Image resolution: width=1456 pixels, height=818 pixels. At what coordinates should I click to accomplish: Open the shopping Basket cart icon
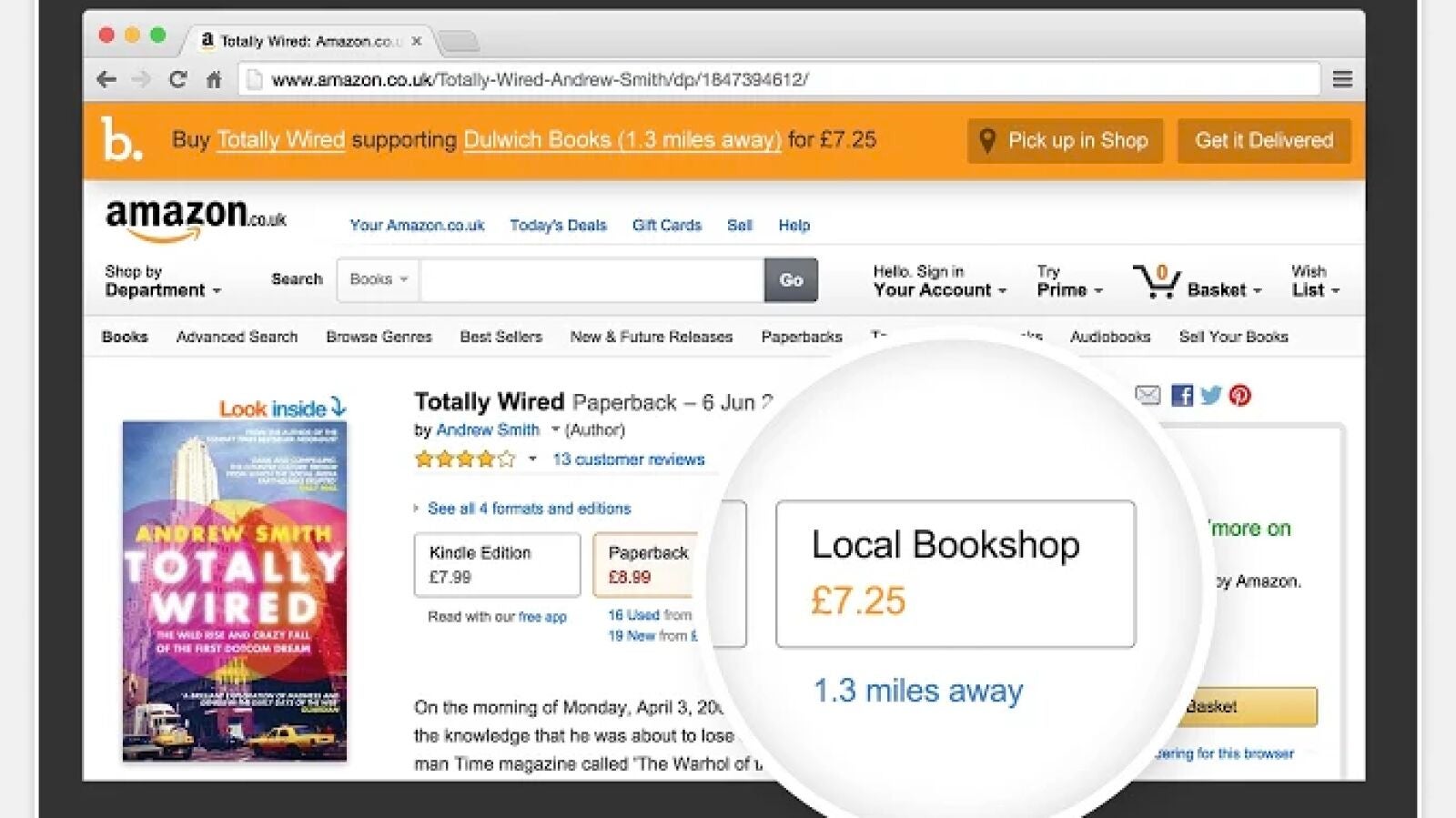(1157, 281)
